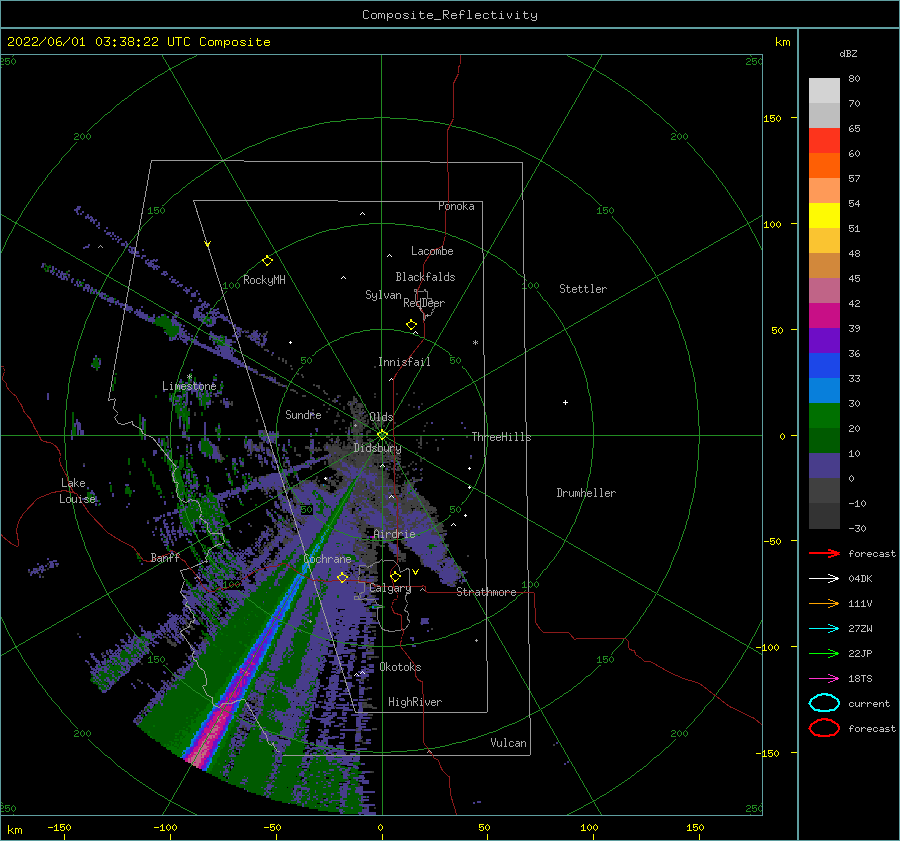The height and width of the screenshot is (841, 900).
Task: Click the Calgary city label
Action: tap(390, 588)
